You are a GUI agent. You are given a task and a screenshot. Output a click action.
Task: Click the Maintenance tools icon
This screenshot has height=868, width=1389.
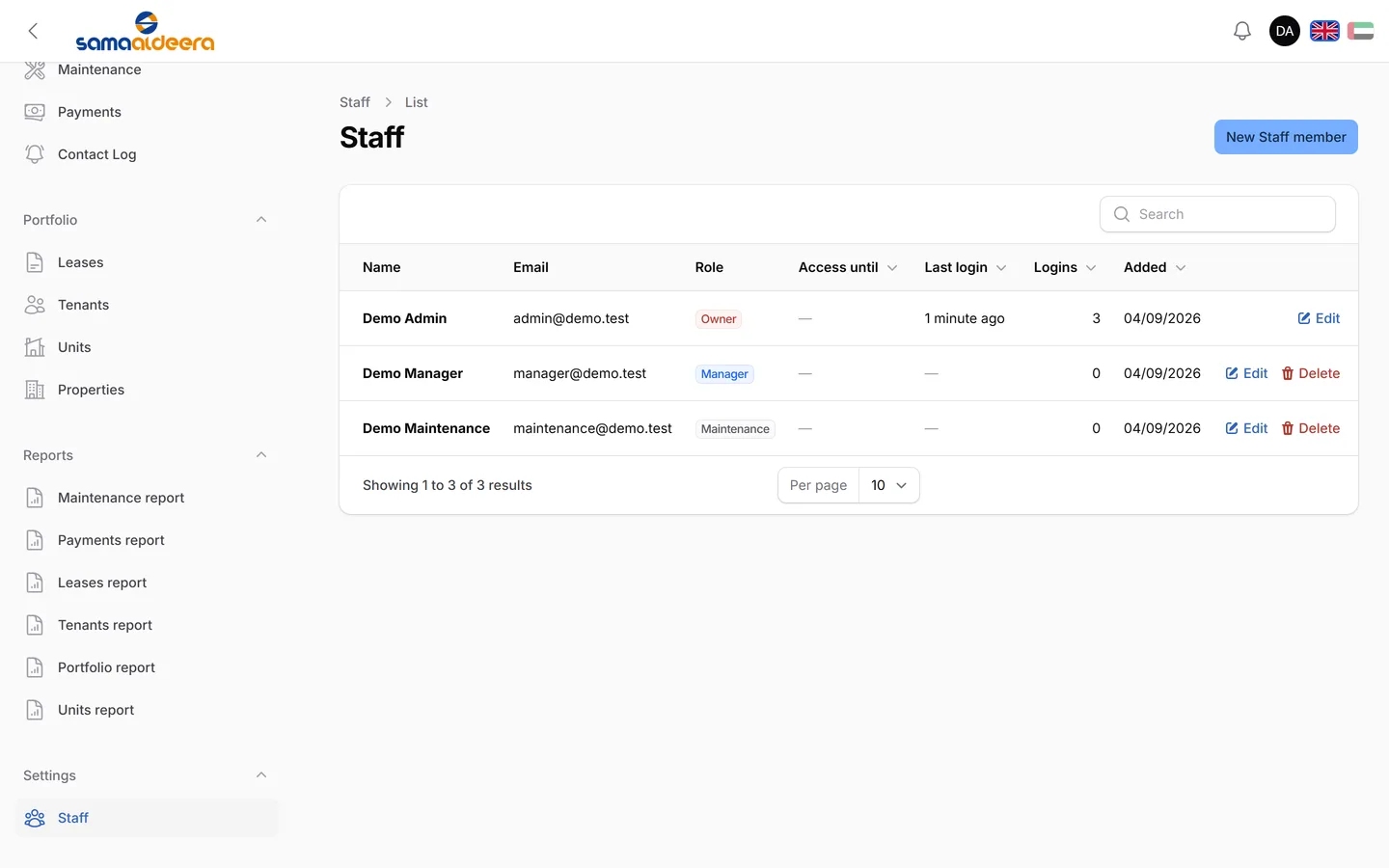[x=35, y=69]
